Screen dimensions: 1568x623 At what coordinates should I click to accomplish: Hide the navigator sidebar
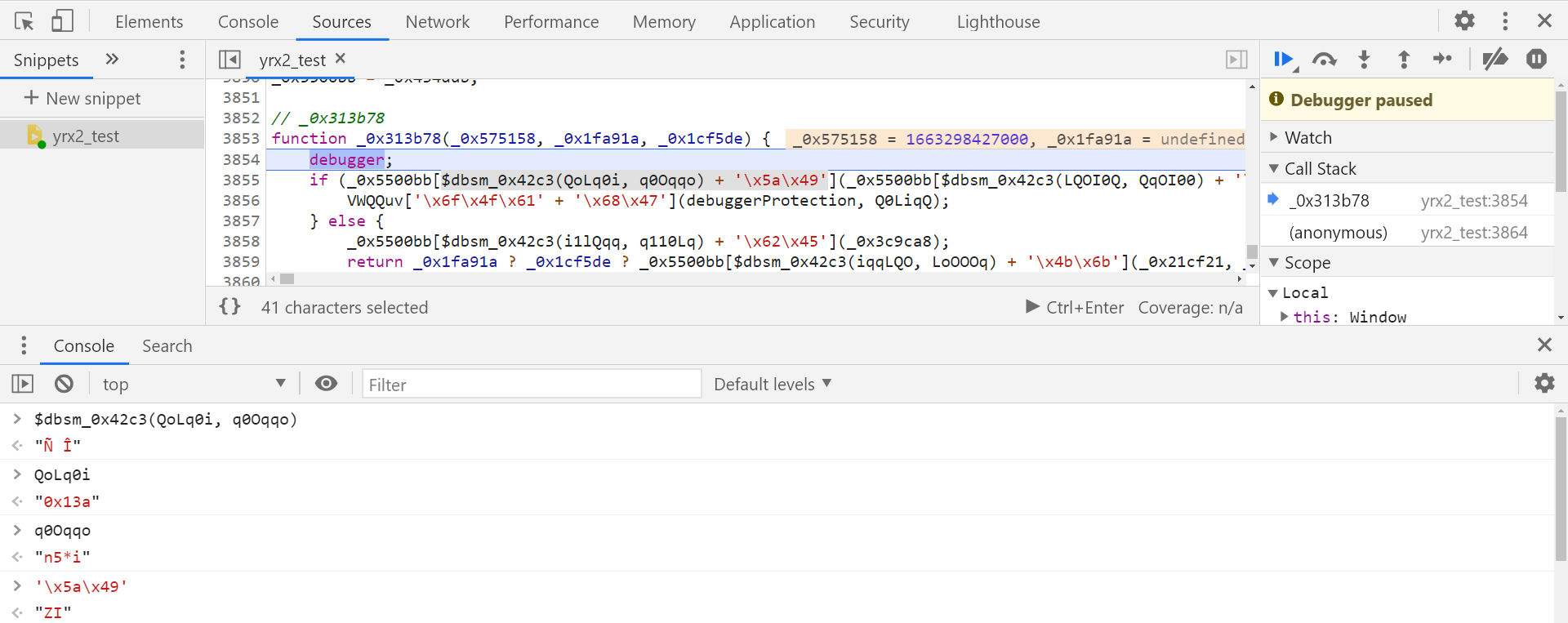229,59
